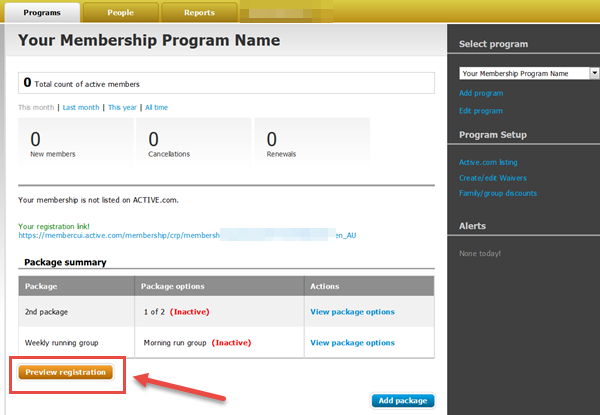Click the Renewals stat box

coord(312,143)
